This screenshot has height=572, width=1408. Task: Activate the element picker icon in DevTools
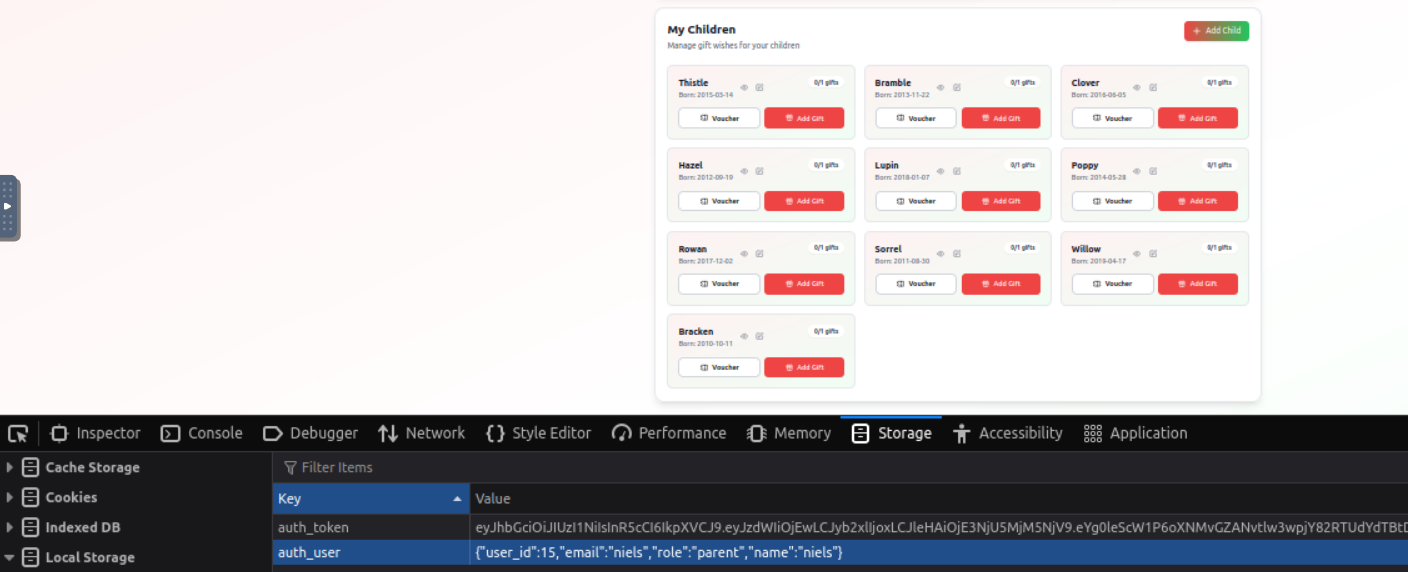coord(18,433)
